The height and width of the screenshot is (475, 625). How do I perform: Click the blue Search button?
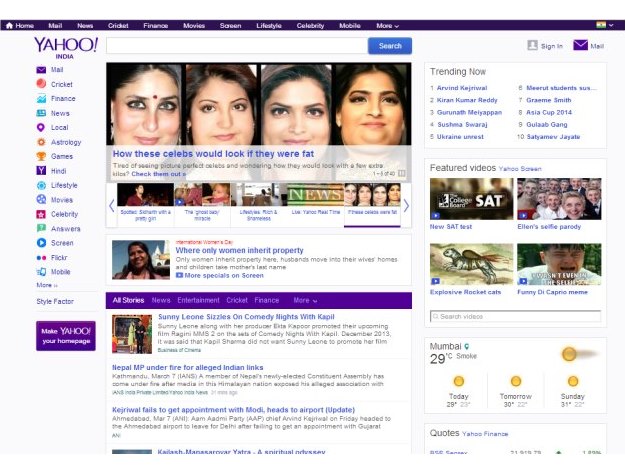pyautogui.click(x=390, y=46)
